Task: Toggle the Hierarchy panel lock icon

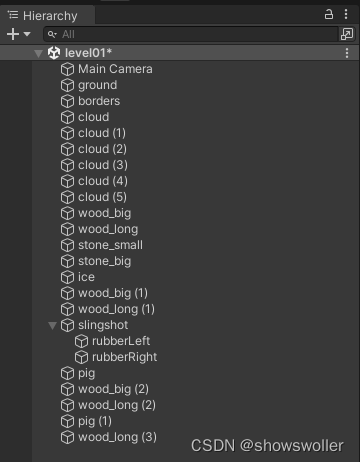Action: (329, 14)
